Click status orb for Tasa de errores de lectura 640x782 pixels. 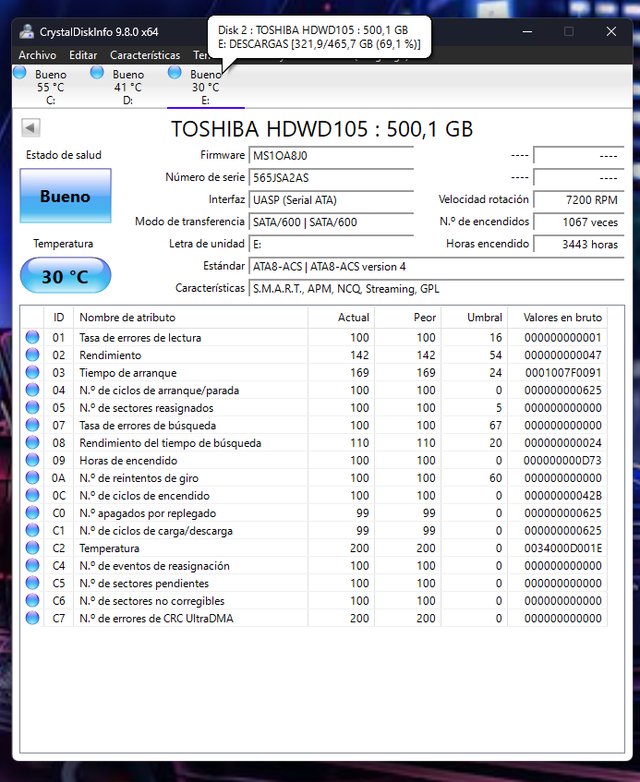(x=32, y=337)
